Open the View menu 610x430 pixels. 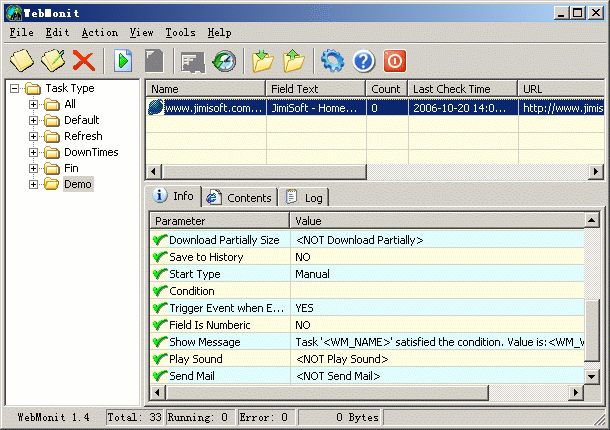tap(141, 32)
